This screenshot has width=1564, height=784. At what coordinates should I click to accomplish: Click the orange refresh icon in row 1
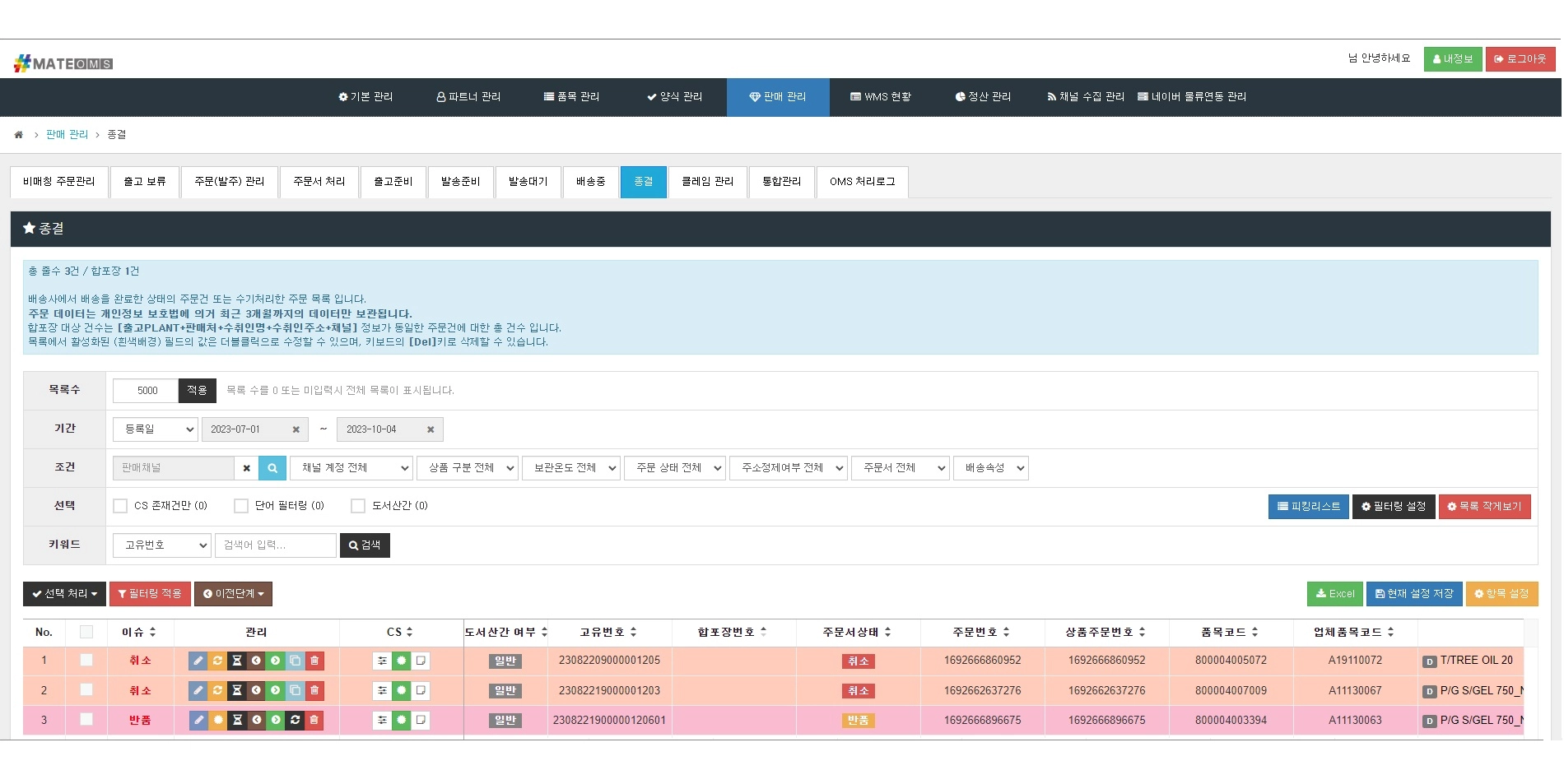217,661
